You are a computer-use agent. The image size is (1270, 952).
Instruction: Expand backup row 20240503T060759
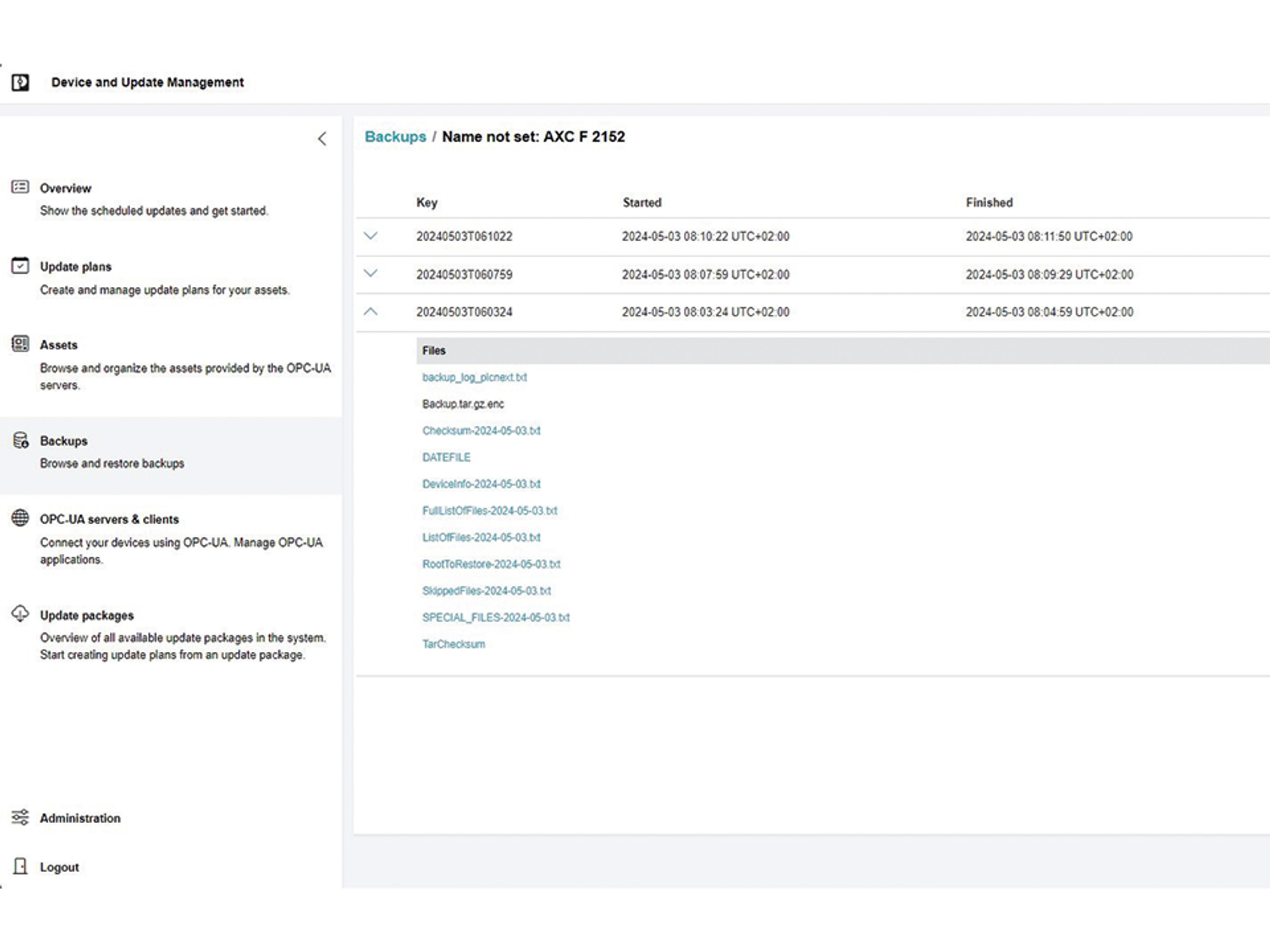pos(371,274)
